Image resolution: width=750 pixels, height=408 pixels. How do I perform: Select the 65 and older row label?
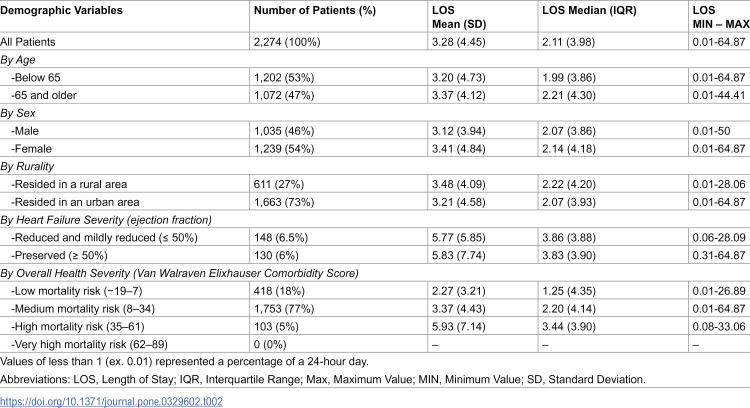pyautogui.click(x=44, y=95)
